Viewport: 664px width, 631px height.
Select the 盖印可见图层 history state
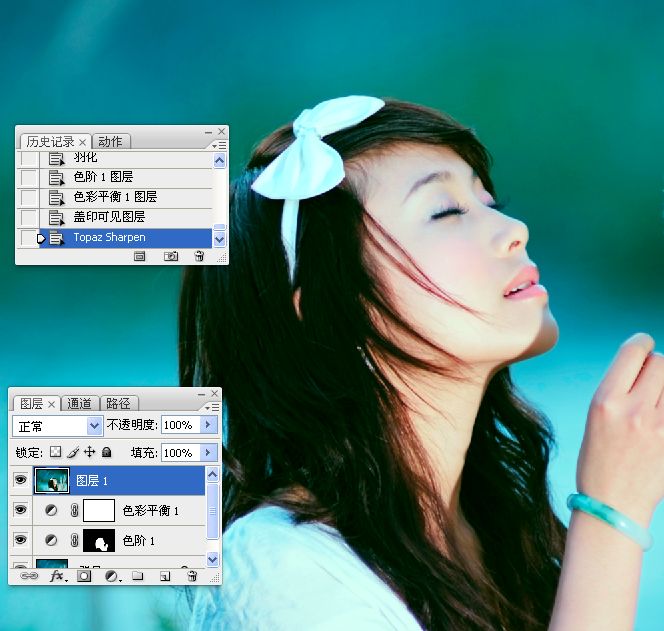pos(109,217)
